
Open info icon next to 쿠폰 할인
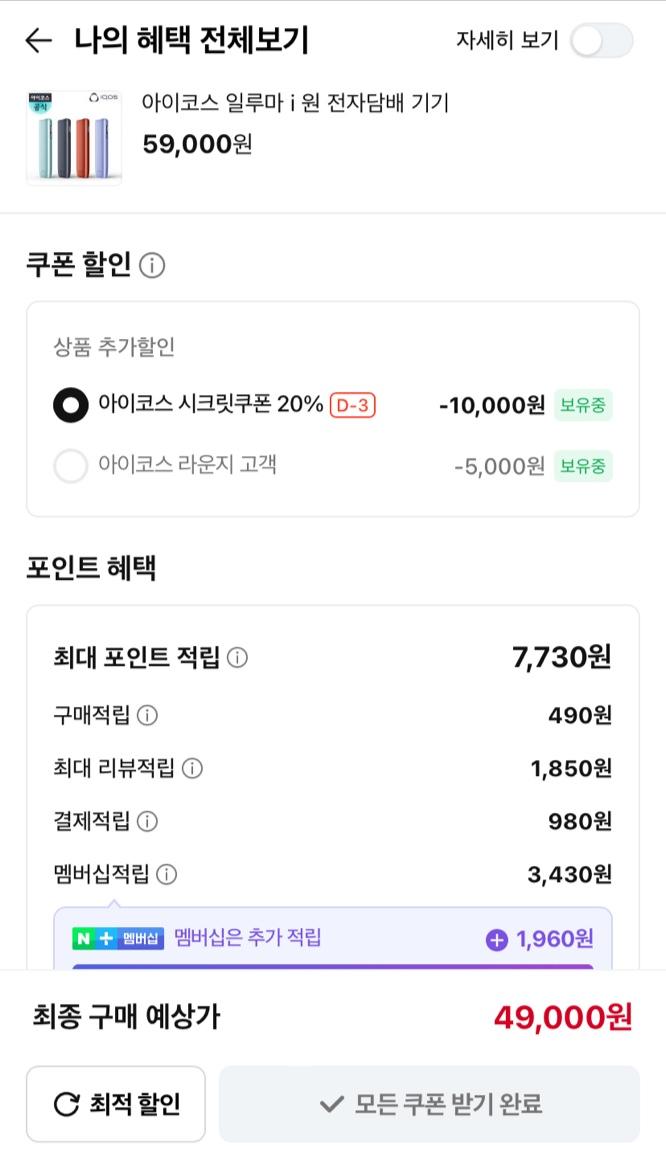152,265
